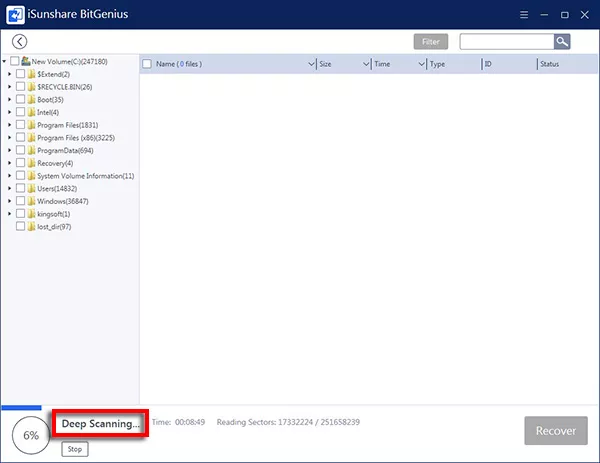The image size is (600, 463).
Task: Click the blue scan progress bar
Action: 21,408
